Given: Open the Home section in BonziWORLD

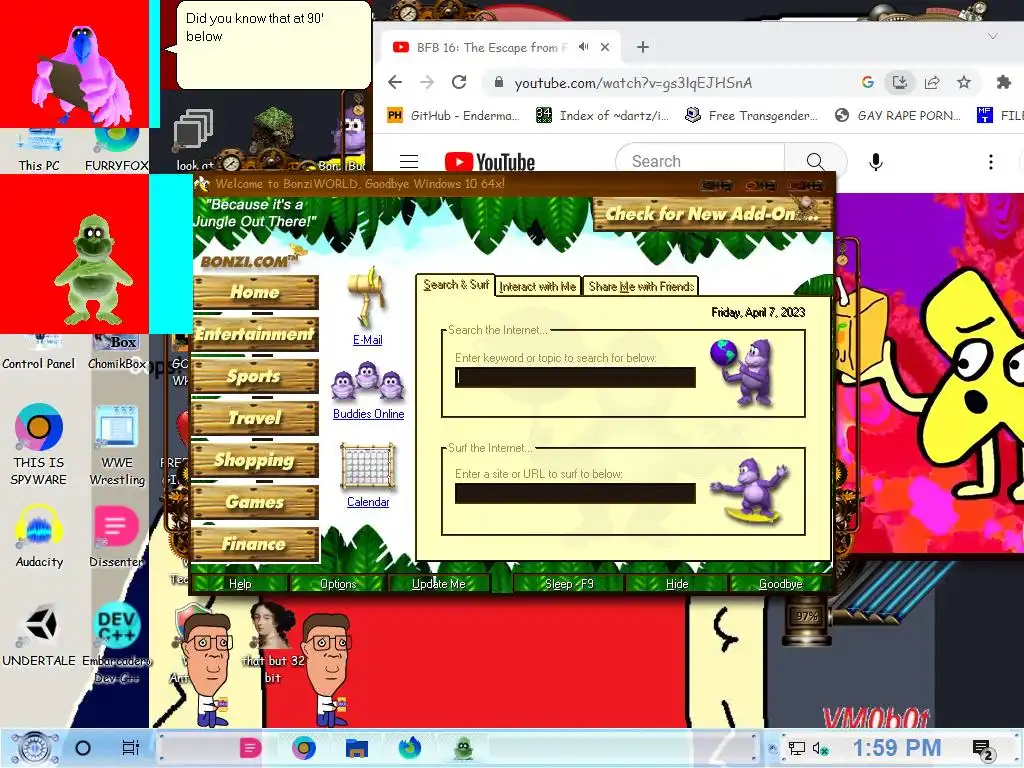Looking at the screenshot, I should (x=255, y=292).
